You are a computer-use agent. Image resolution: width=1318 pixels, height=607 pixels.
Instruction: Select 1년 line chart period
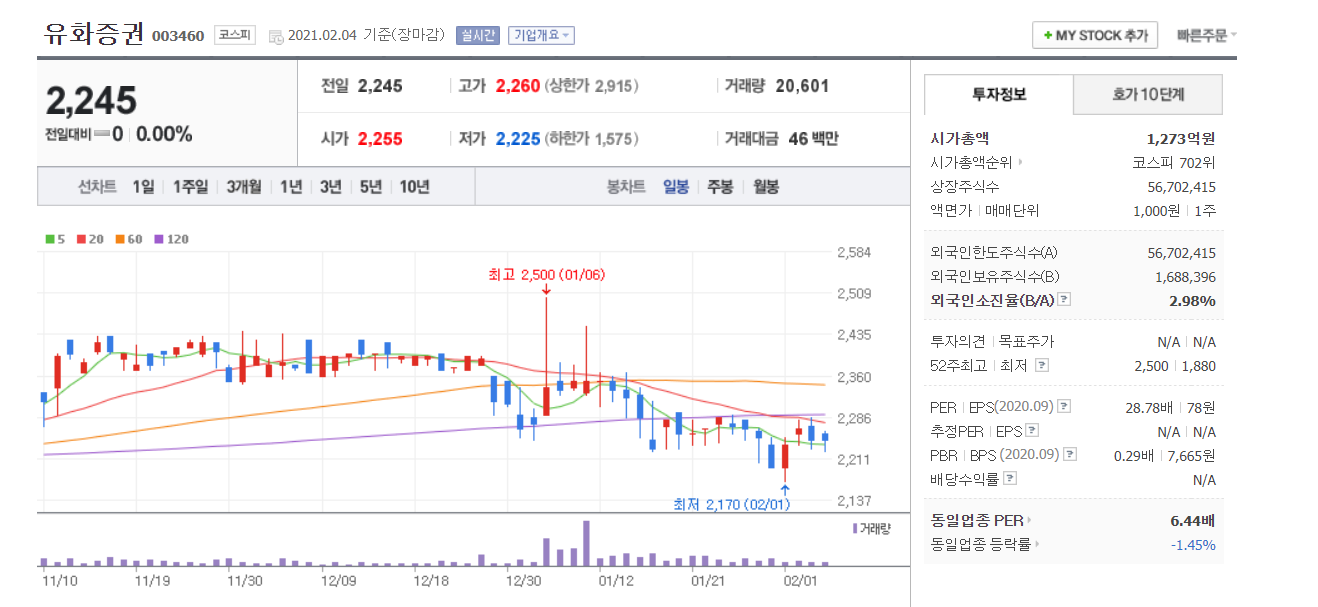(x=291, y=186)
